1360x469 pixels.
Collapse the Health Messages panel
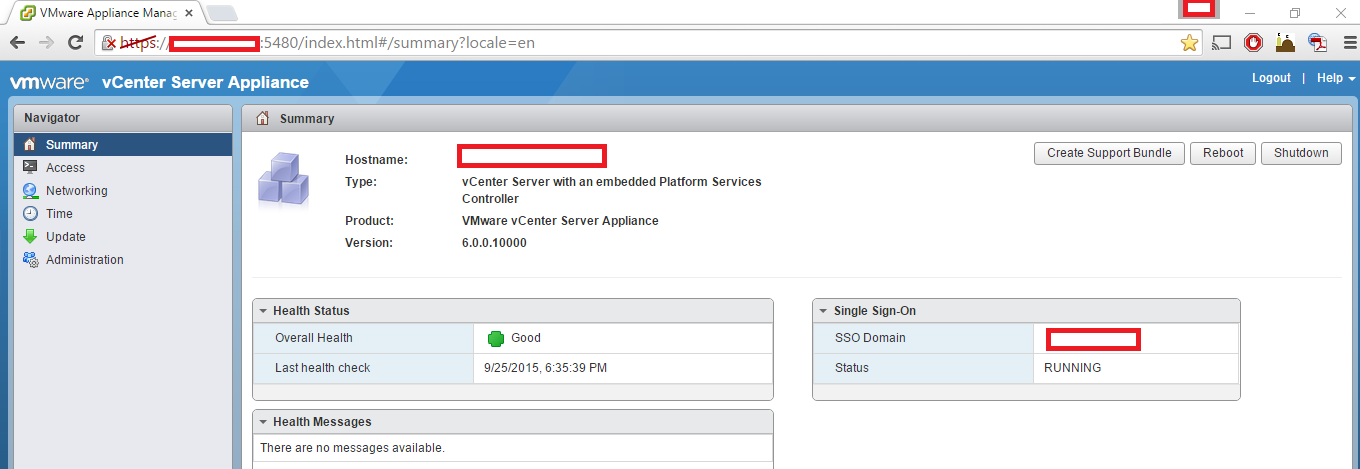[263, 422]
